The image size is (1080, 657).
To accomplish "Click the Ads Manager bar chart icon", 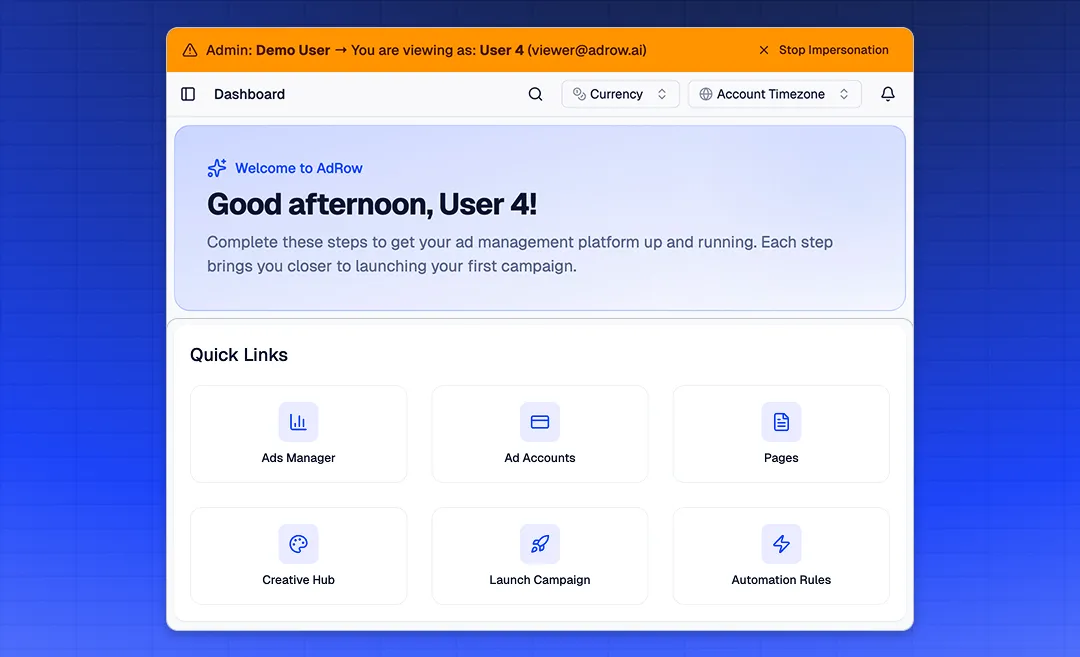I will [298, 422].
